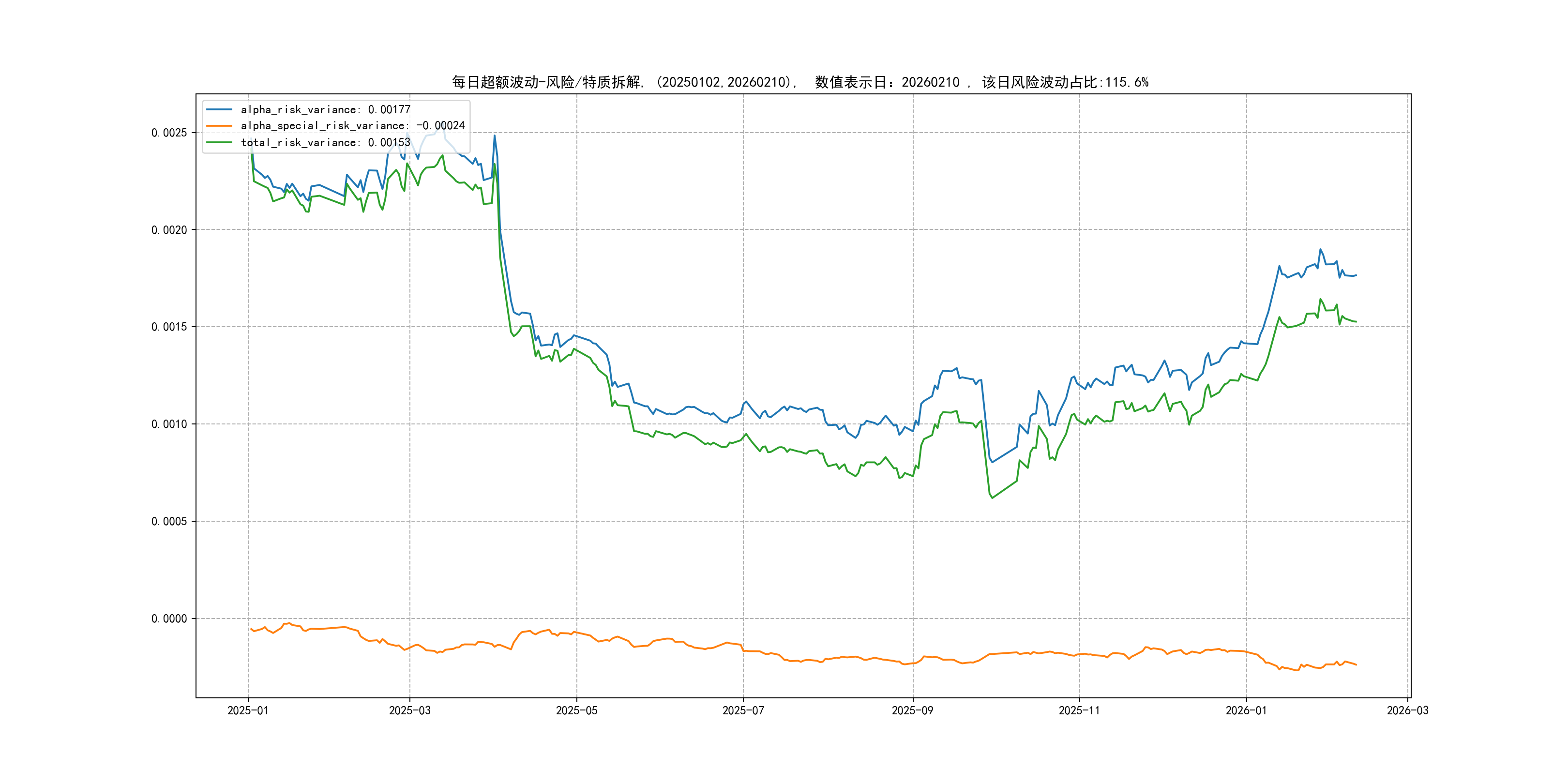Click the 2026-01 x-axis tick label
Screen dimensions: 1568x784
coord(1246,710)
